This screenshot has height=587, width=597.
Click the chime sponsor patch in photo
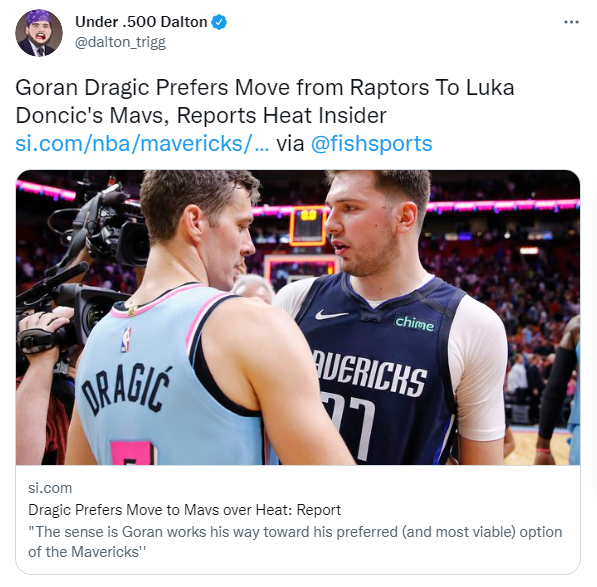(414, 323)
